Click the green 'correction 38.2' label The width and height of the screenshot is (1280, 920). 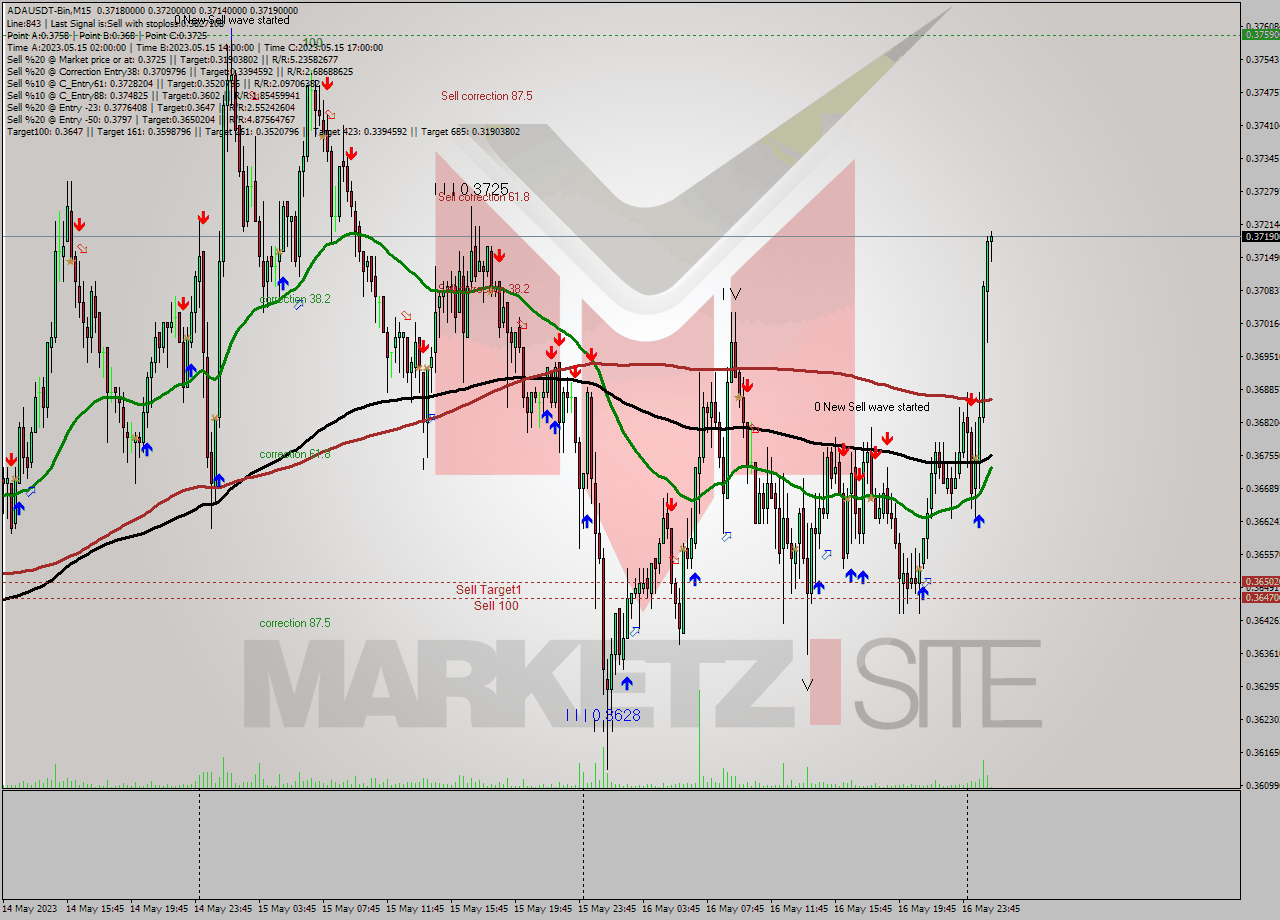click(295, 298)
